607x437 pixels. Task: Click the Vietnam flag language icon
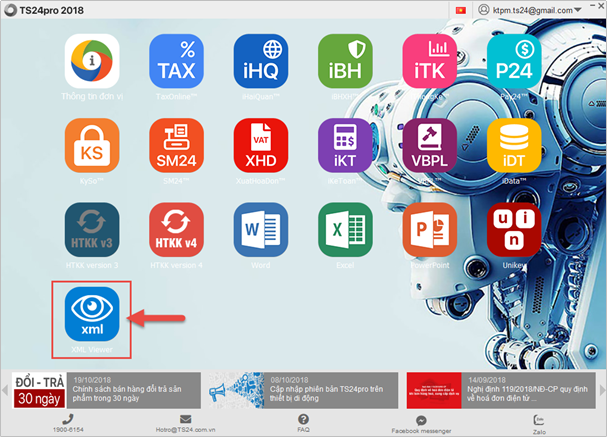tap(461, 10)
